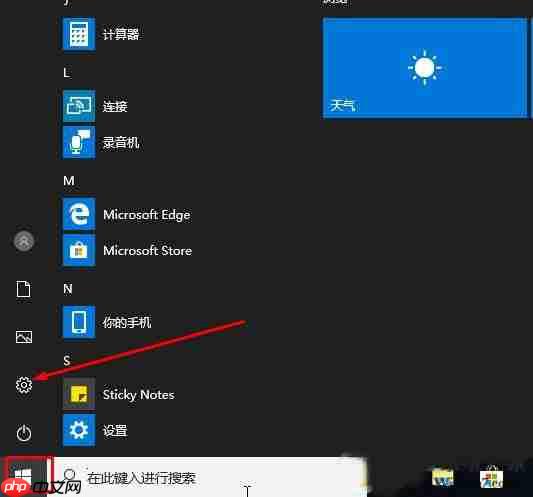The width and height of the screenshot is (533, 497).
Task: Click the Windows Start button
Action: click(x=23, y=477)
